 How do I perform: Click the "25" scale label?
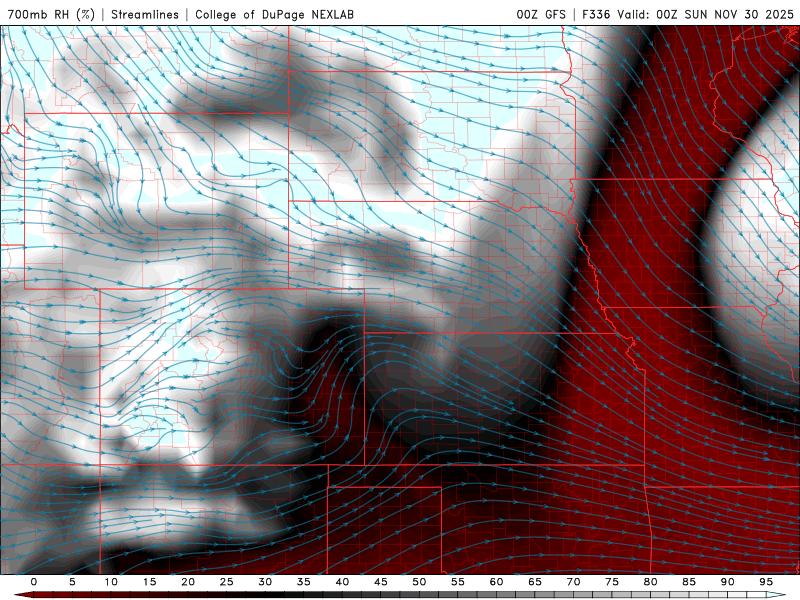pos(227,582)
